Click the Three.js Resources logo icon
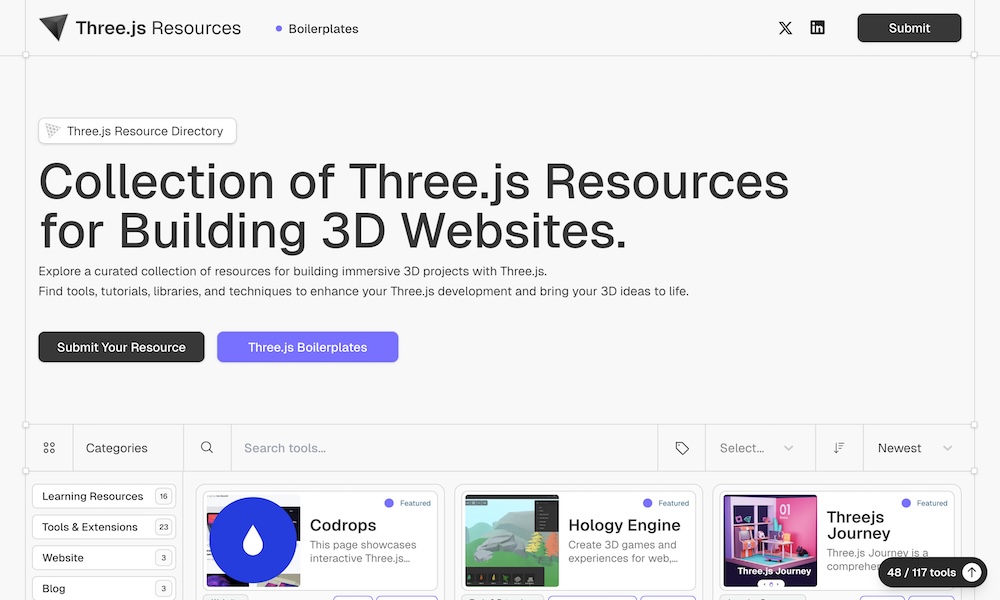The width and height of the screenshot is (1000, 600). point(54,28)
